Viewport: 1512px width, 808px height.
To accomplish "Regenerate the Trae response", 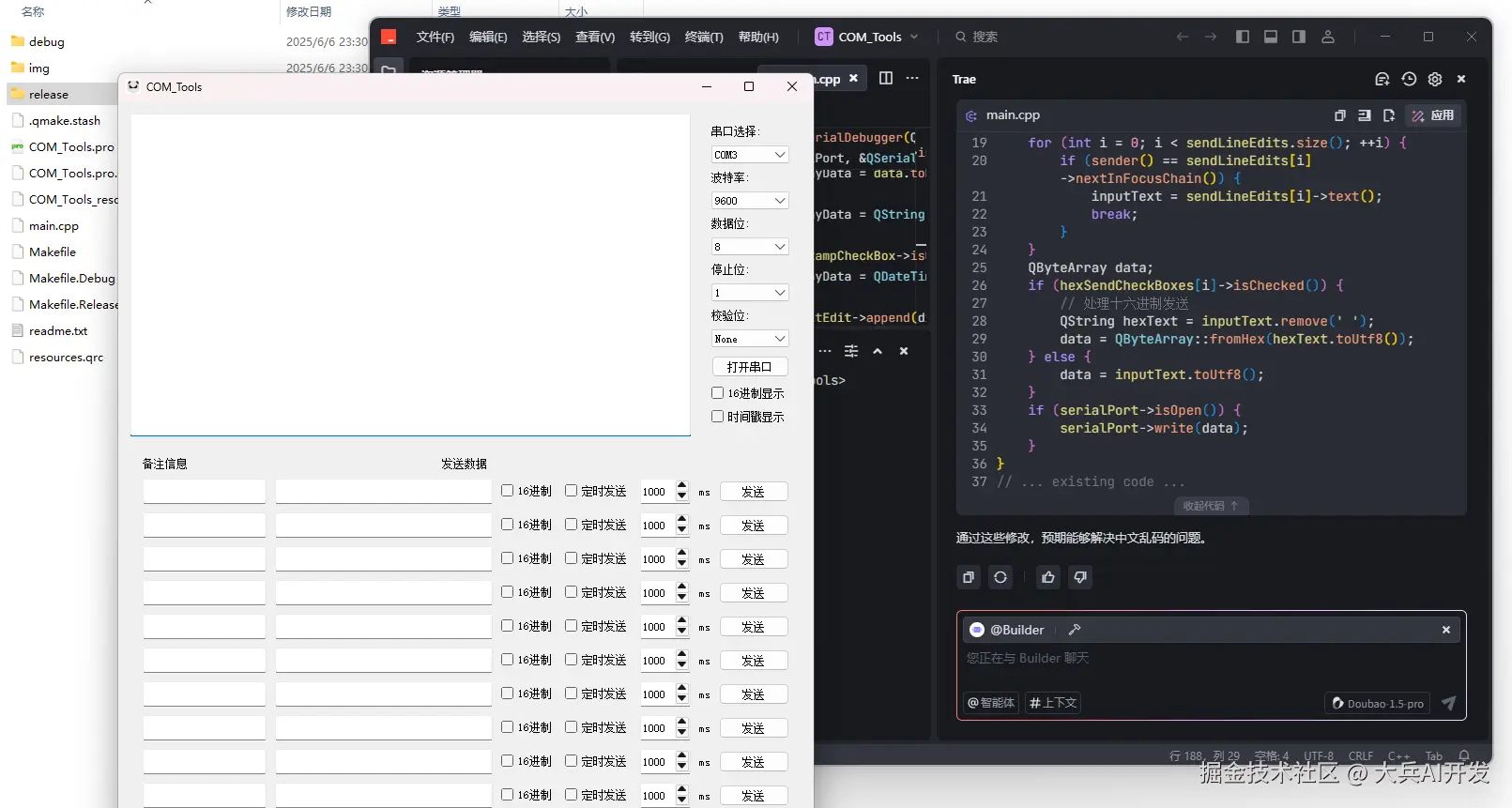I will (x=1000, y=577).
